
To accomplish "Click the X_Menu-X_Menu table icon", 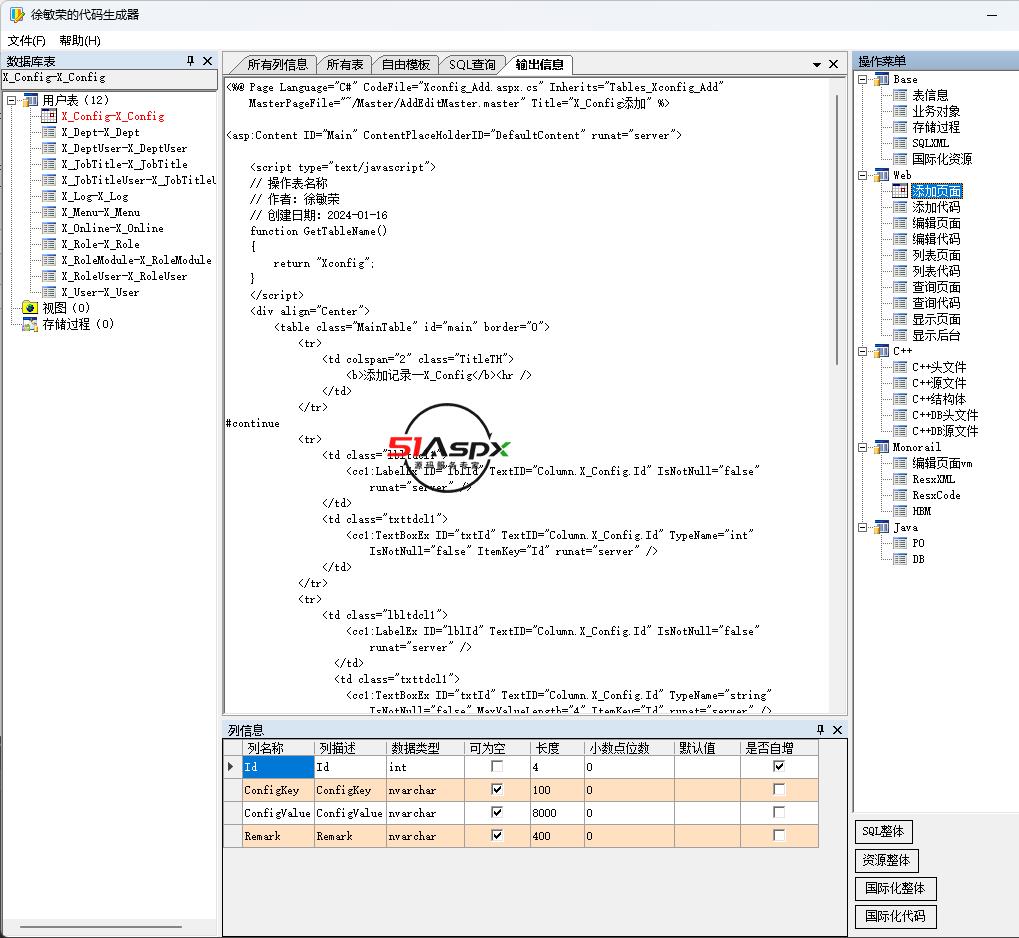I will click(x=49, y=212).
